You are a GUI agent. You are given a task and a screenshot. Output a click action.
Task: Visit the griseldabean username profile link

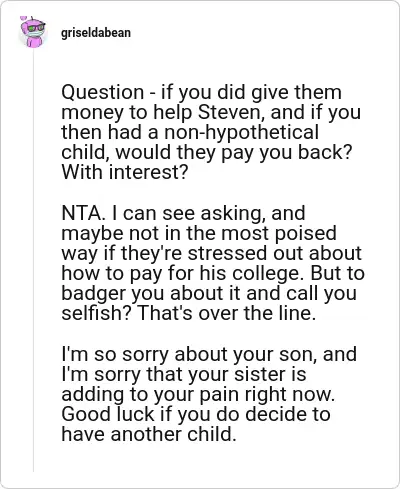[96, 33]
